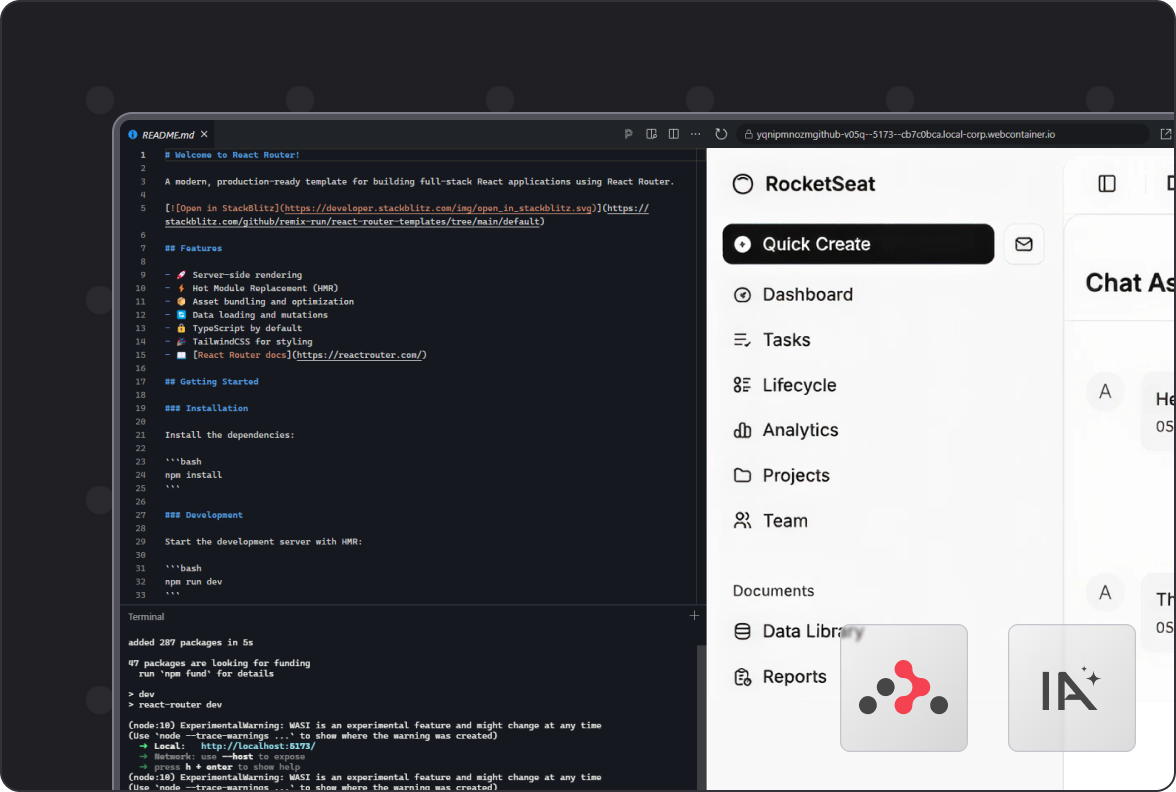Click the RocketSeat logo icon

tap(742, 184)
